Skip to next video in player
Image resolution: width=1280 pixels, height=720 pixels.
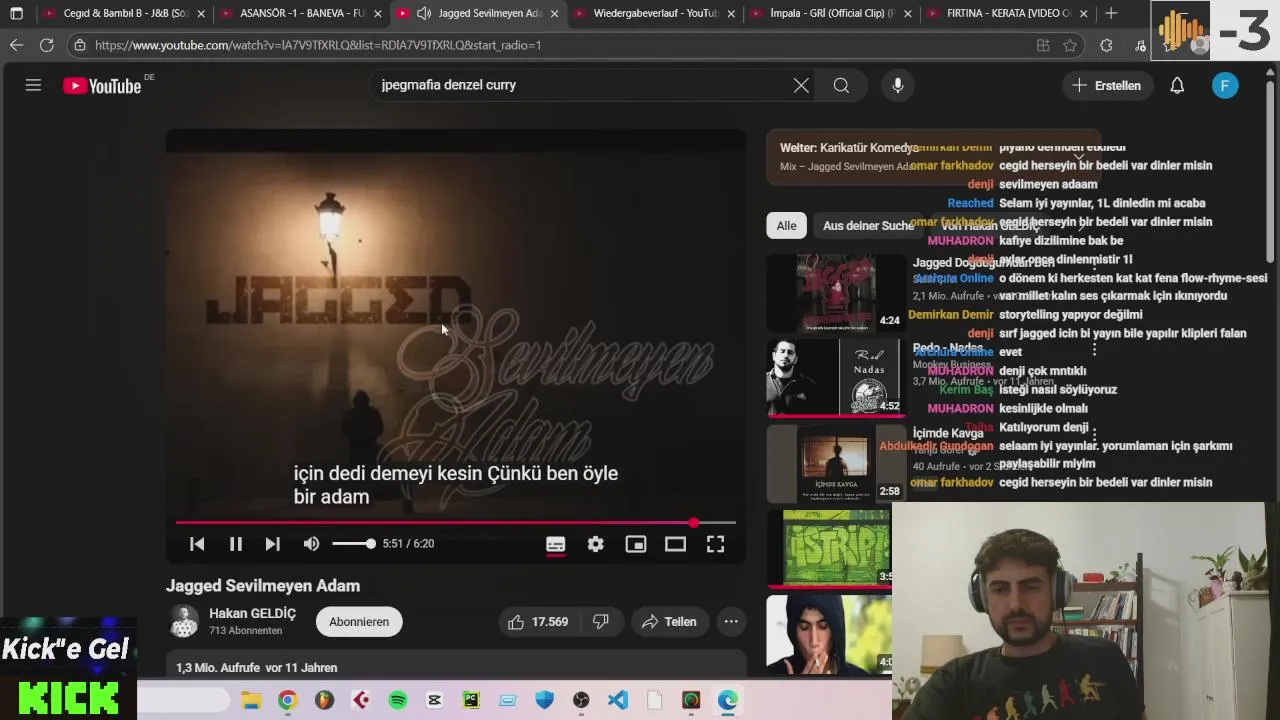click(x=272, y=543)
